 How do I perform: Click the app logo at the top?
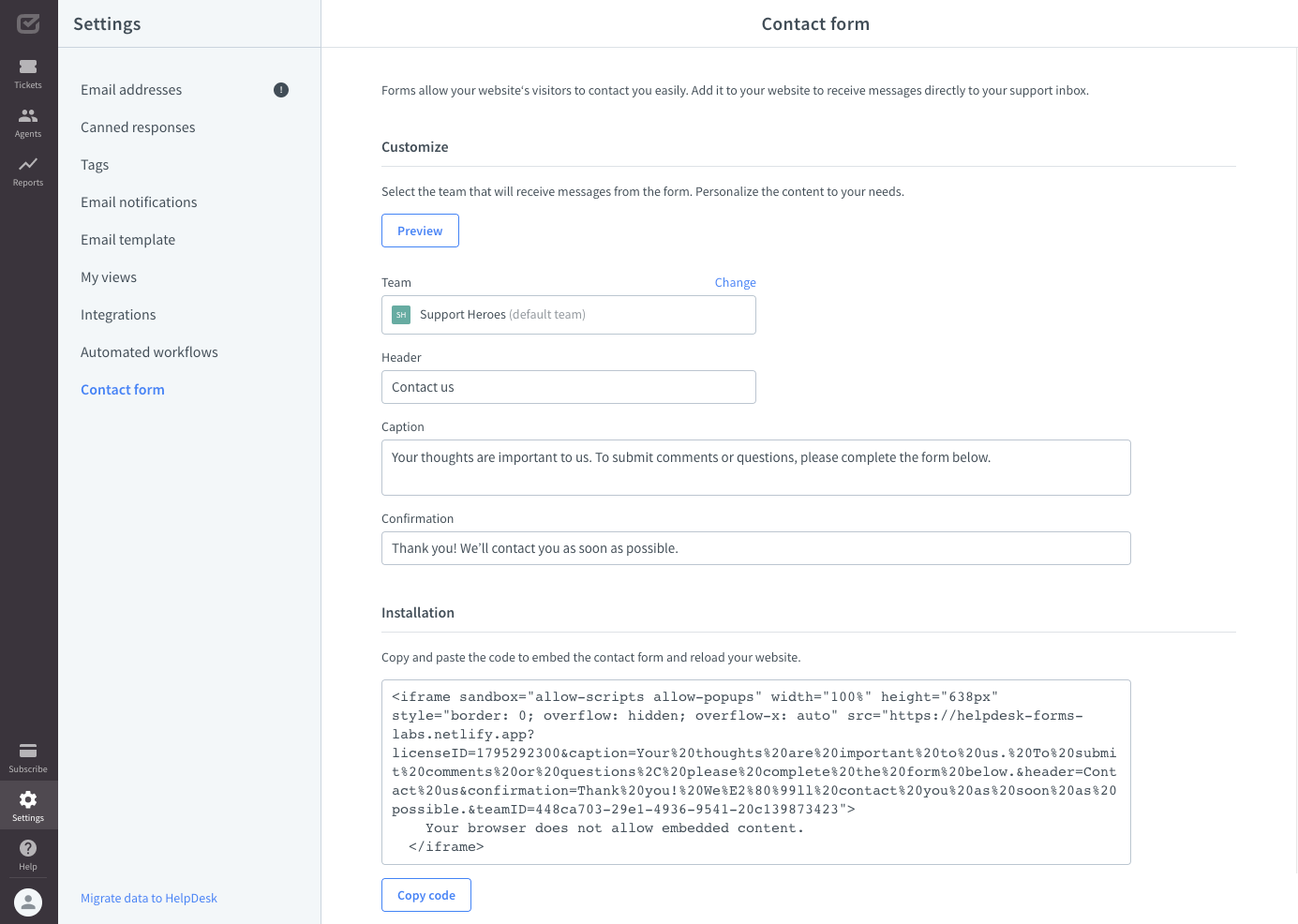tap(27, 23)
